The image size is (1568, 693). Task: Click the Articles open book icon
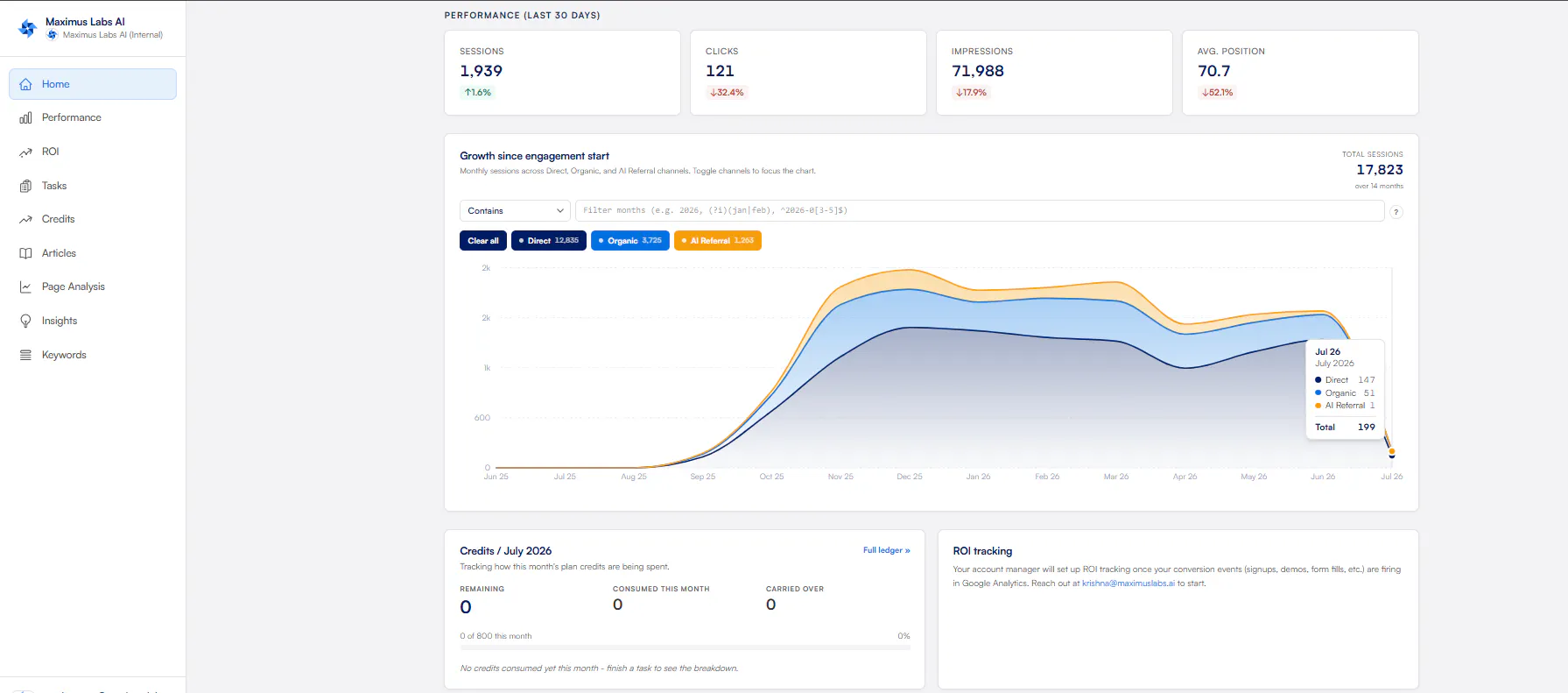click(x=25, y=253)
